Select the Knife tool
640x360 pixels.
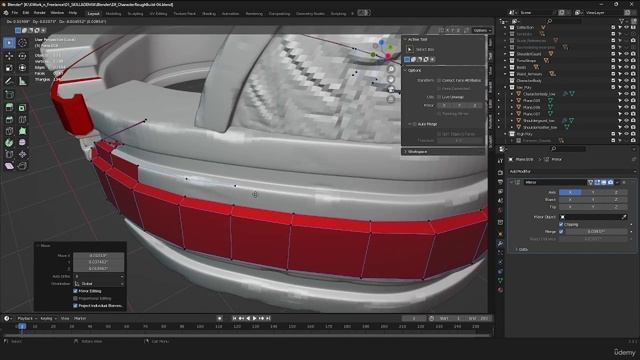(x=9, y=131)
